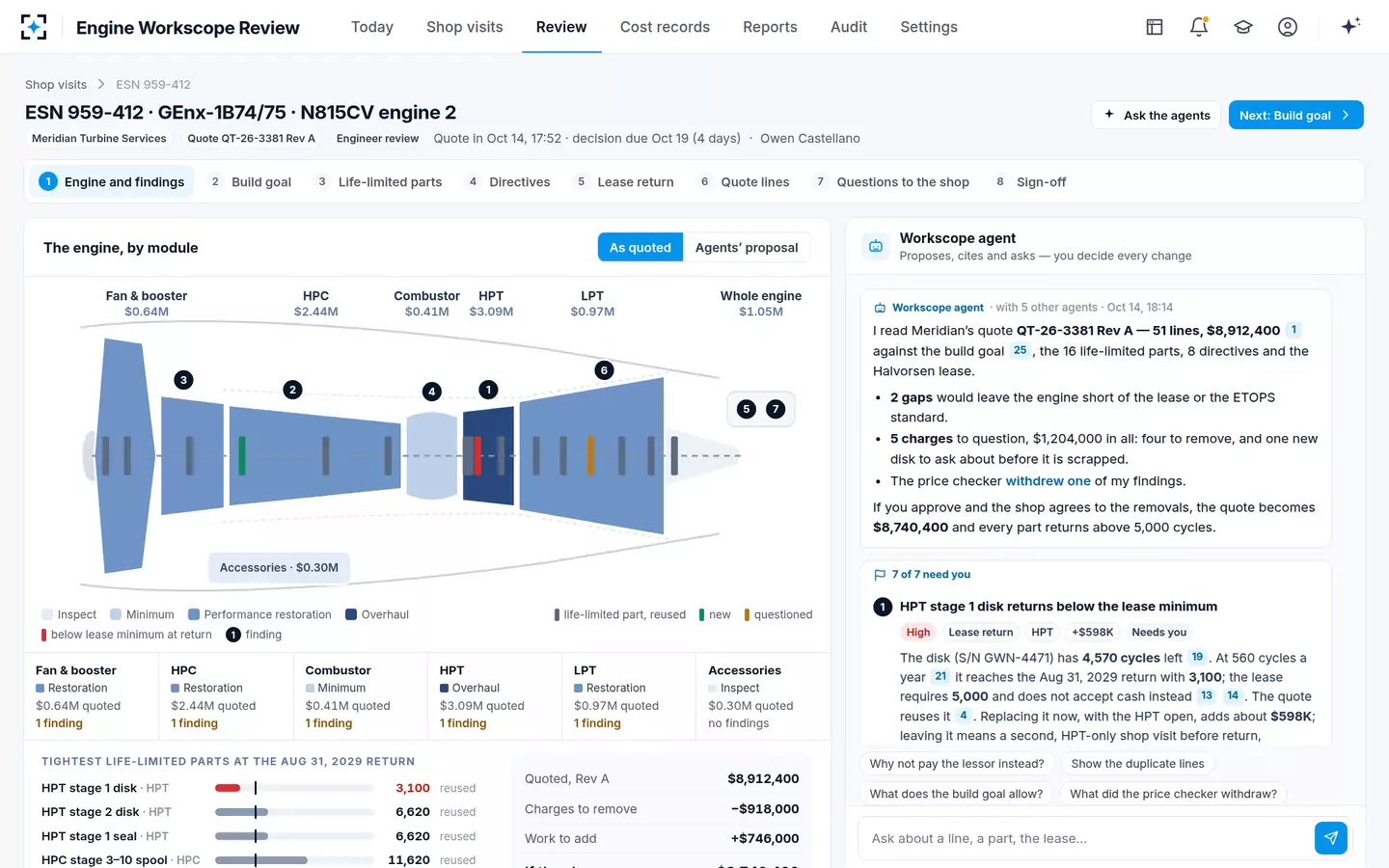Jump to step 6 Quote lines
Image resolution: width=1389 pixels, height=868 pixels.
(x=744, y=181)
